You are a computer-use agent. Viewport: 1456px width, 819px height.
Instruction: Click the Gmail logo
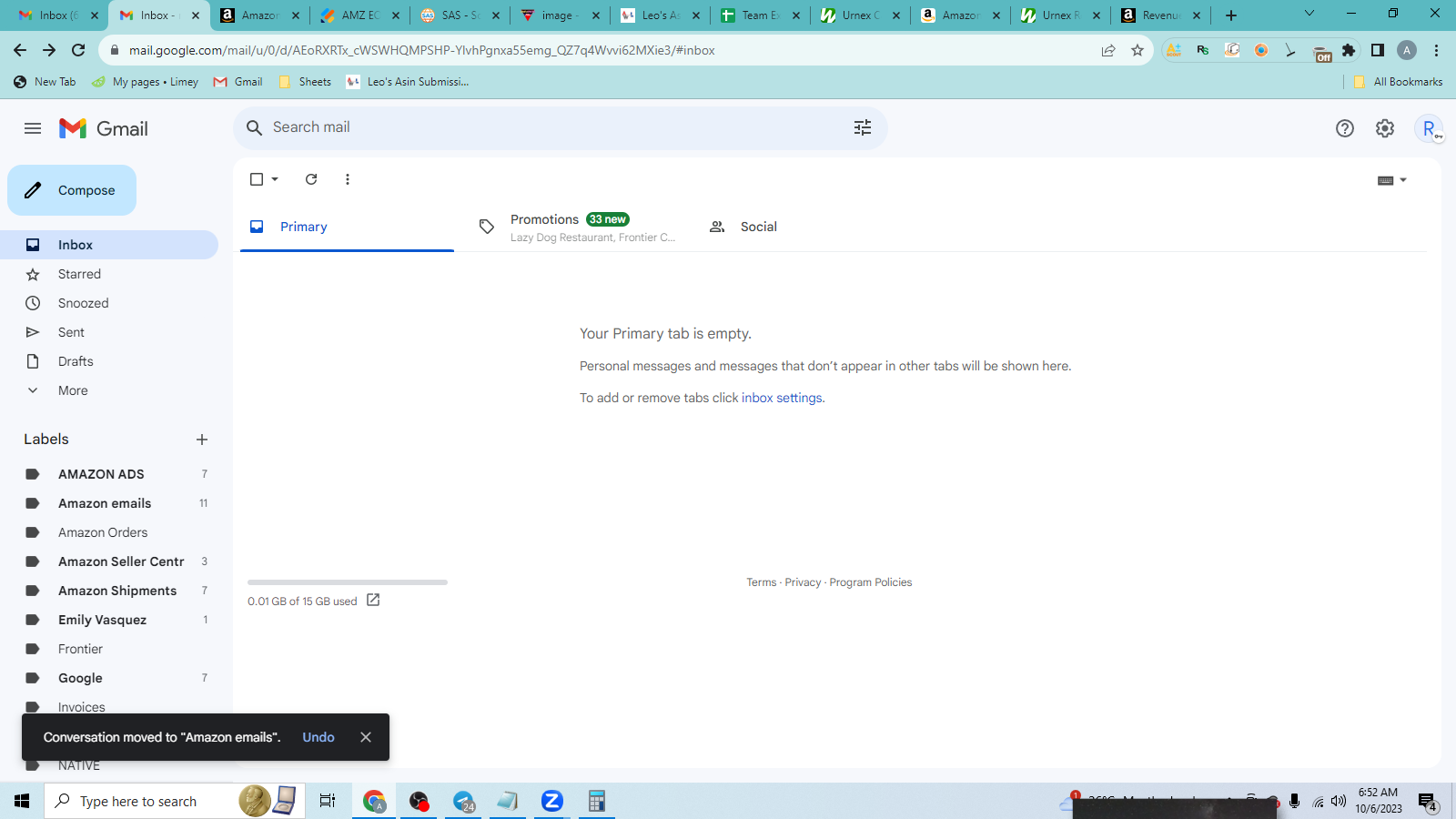tap(104, 128)
